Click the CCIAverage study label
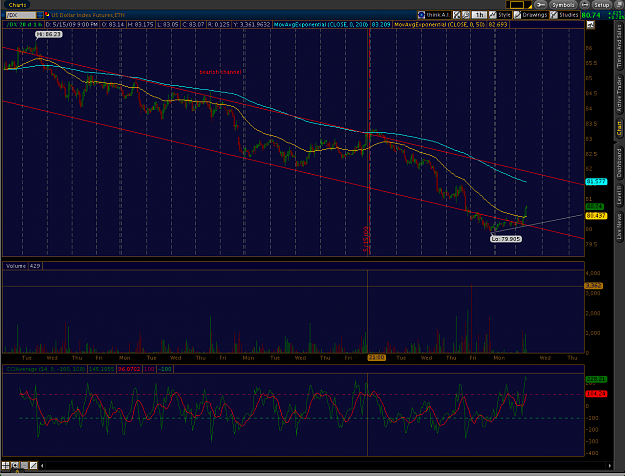The image size is (625, 476). [45, 369]
